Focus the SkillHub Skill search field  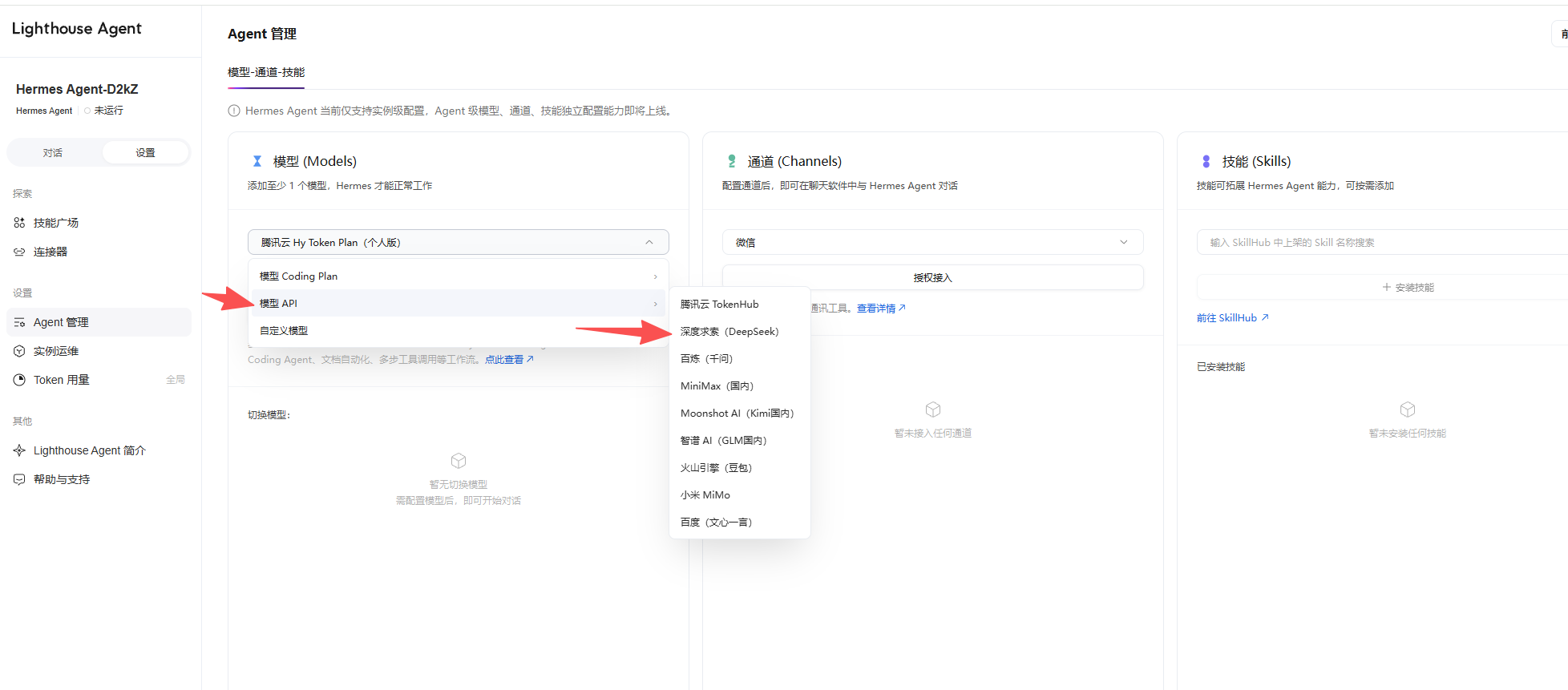[x=1382, y=242]
